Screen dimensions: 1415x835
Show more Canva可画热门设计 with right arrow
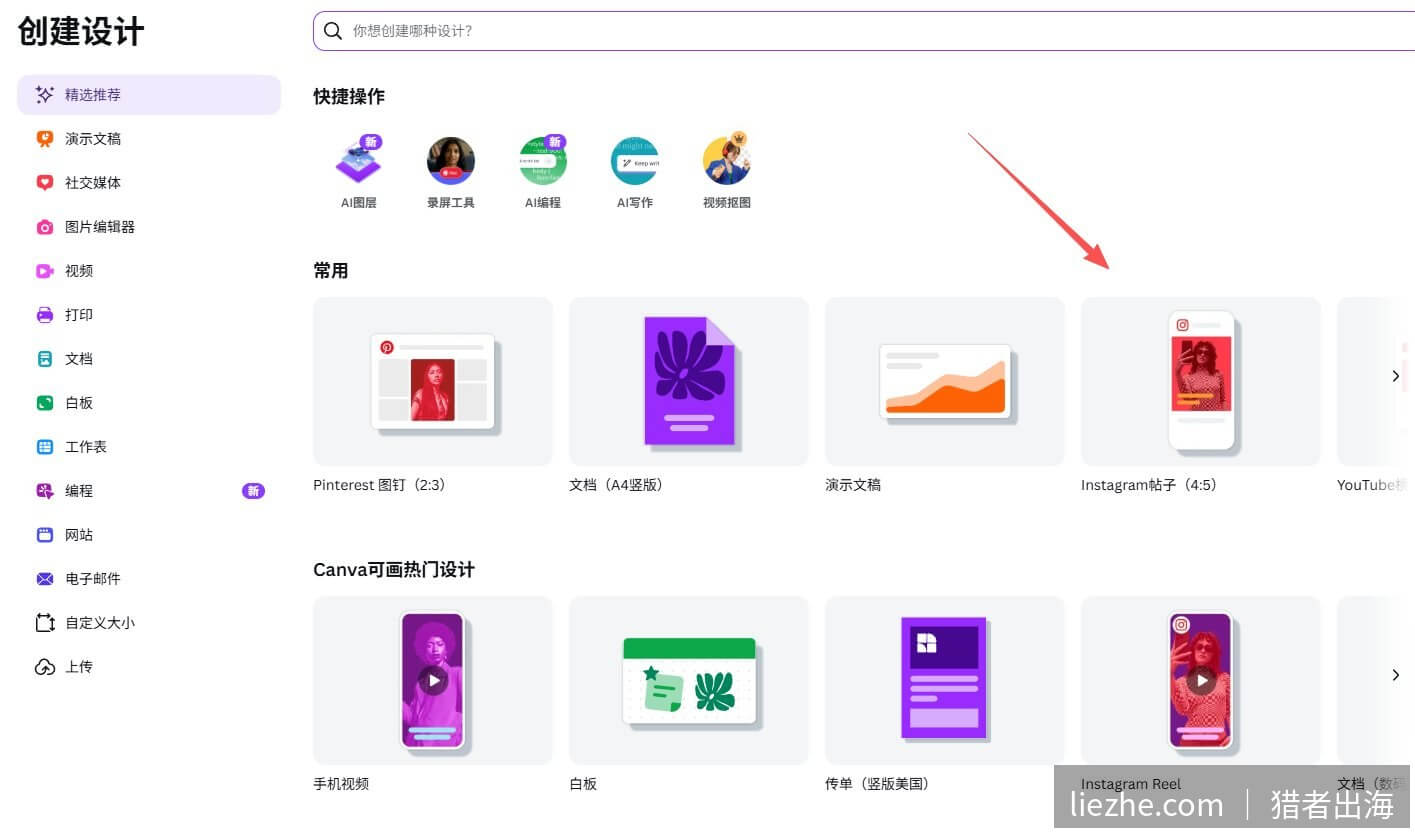pyautogui.click(x=1395, y=675)
